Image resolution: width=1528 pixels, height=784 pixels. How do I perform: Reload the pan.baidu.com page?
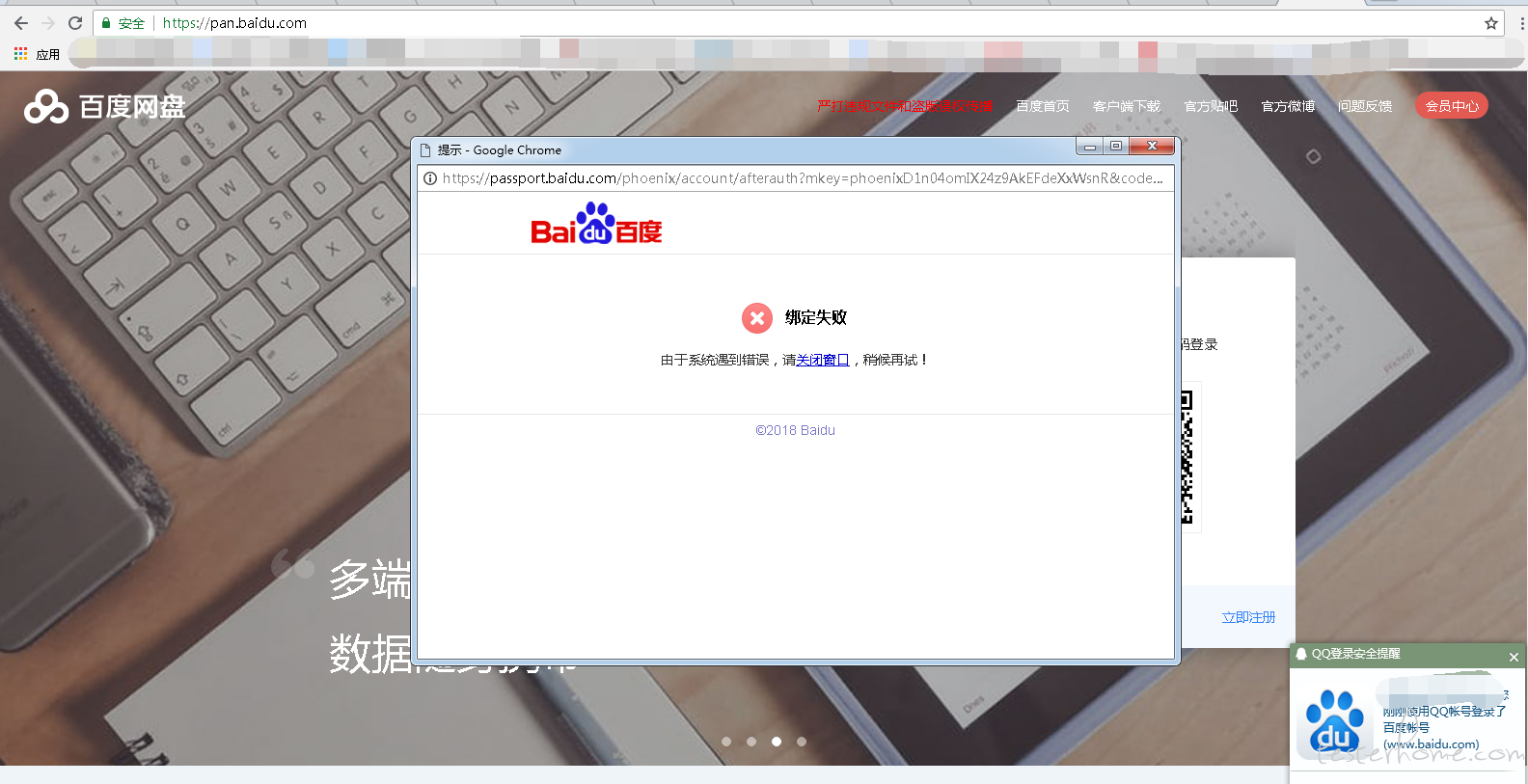point(75,23)
